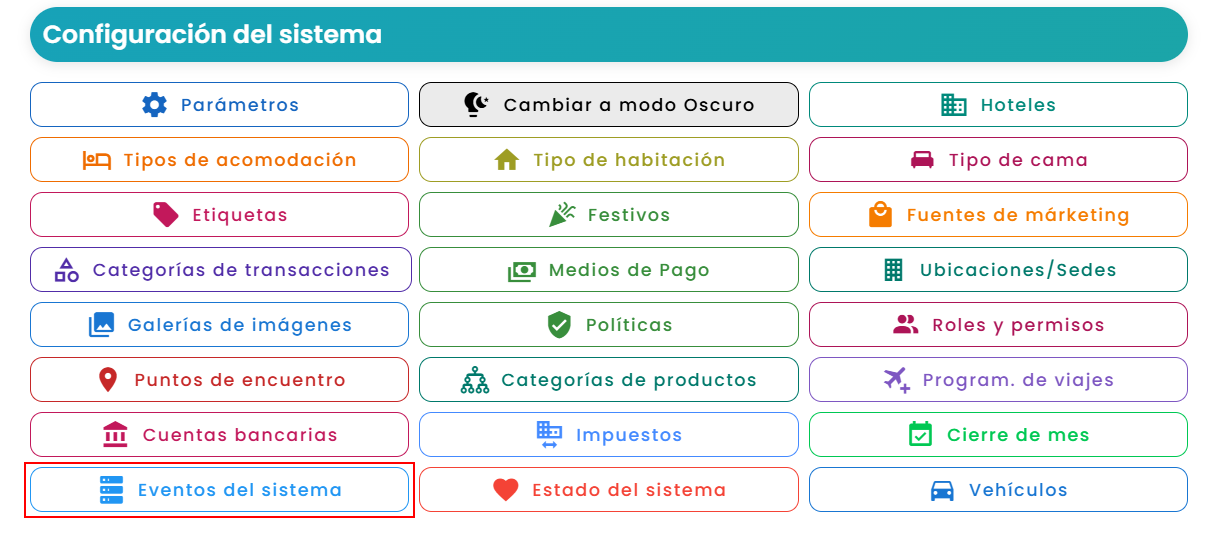
Task: Select Cierre de mes option
Action: click(x=998, y=435)
